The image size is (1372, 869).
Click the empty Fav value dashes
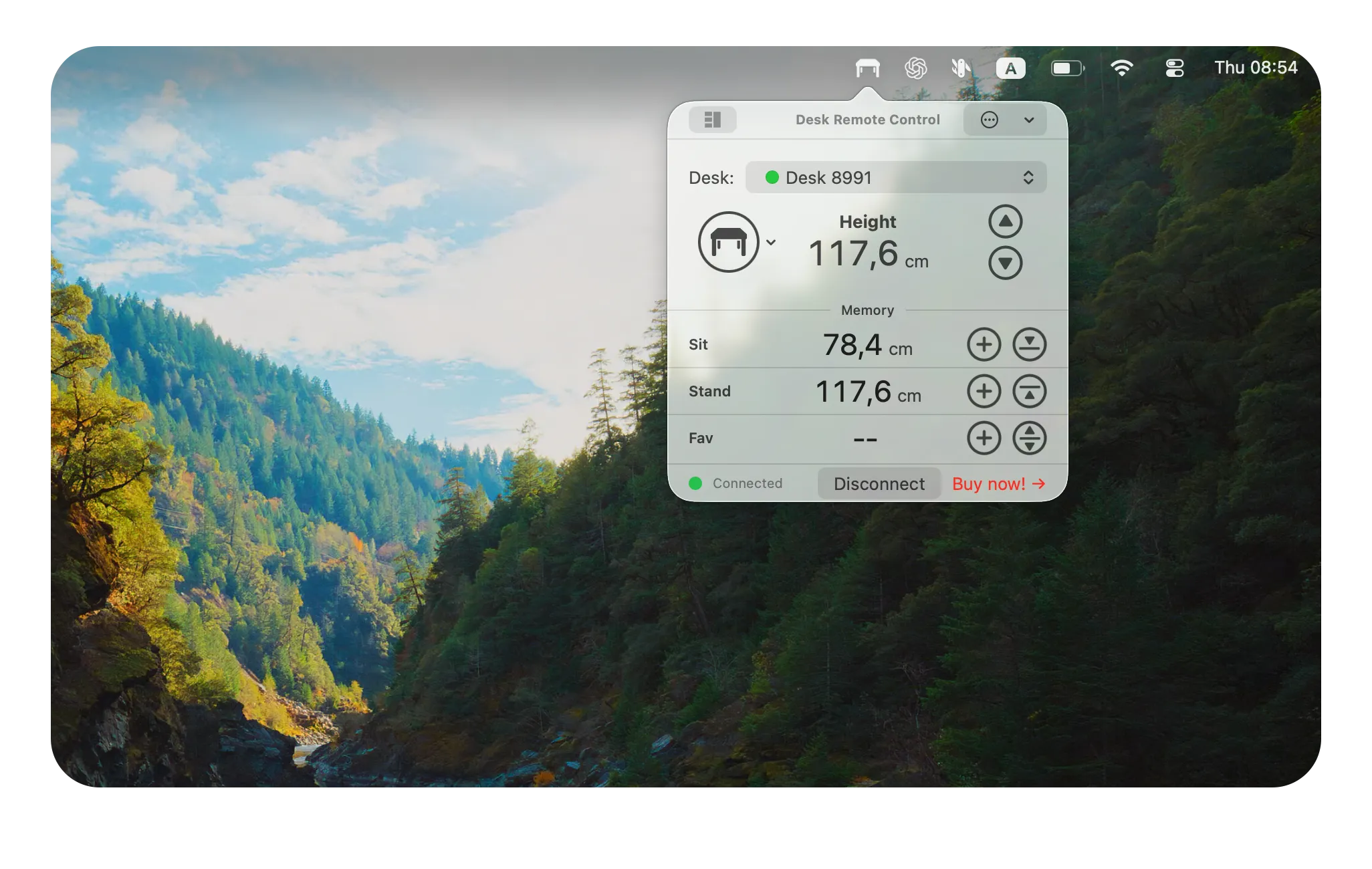[865, 440]
